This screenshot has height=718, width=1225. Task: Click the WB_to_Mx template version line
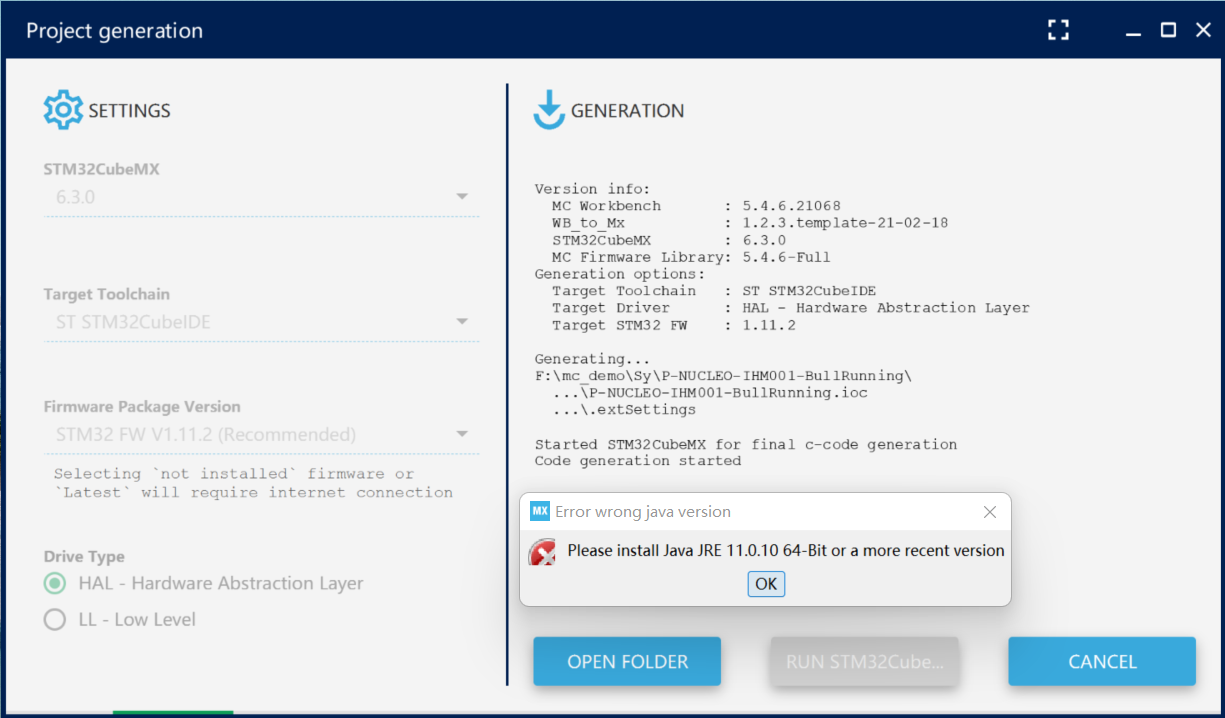click(x=750, y=223)
